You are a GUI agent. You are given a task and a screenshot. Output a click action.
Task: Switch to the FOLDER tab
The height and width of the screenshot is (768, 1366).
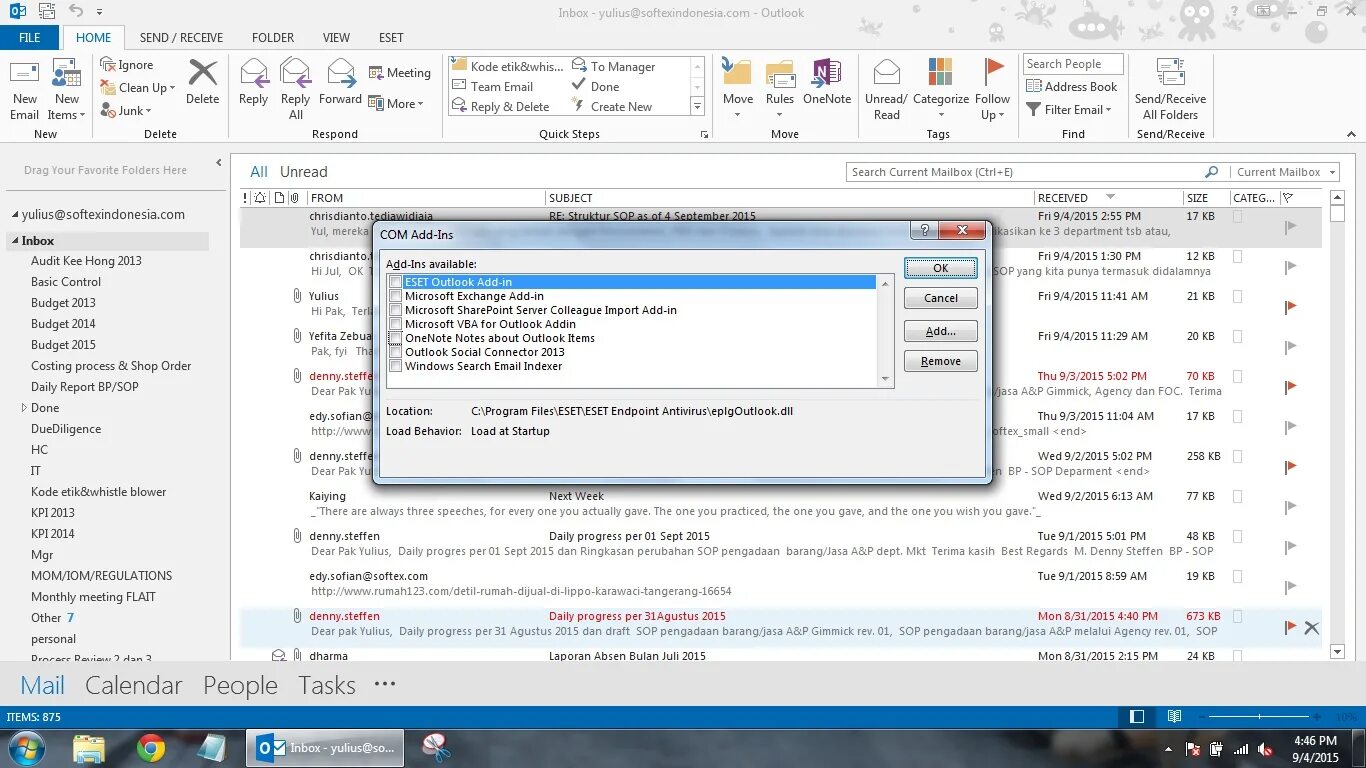click(x=273, y=38)
